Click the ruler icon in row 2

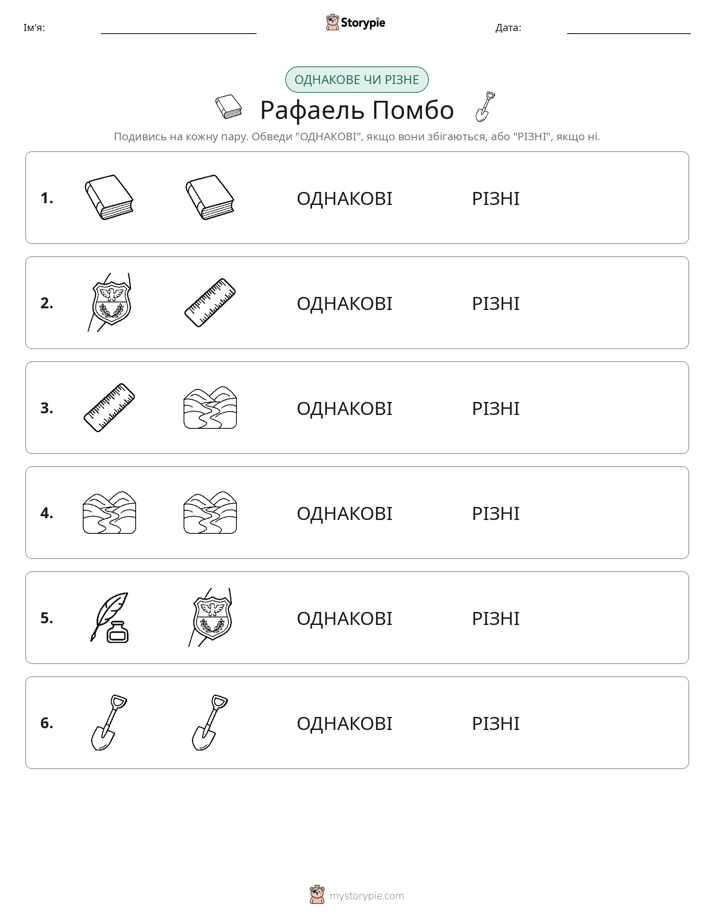click(x=210, y=302)
